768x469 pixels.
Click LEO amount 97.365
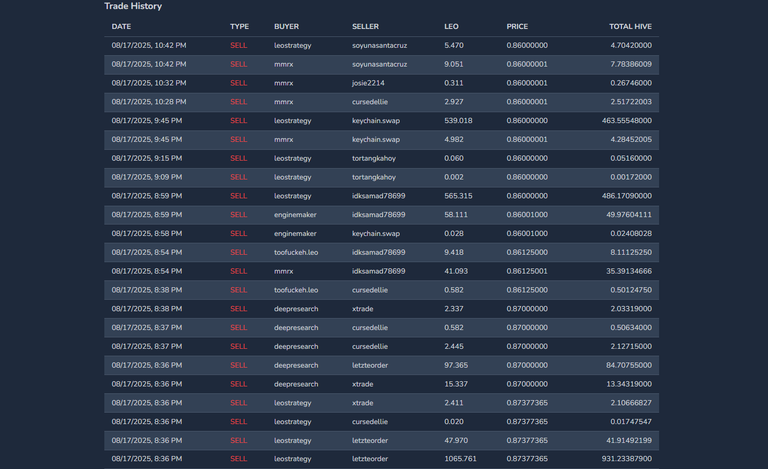[456, 365]
